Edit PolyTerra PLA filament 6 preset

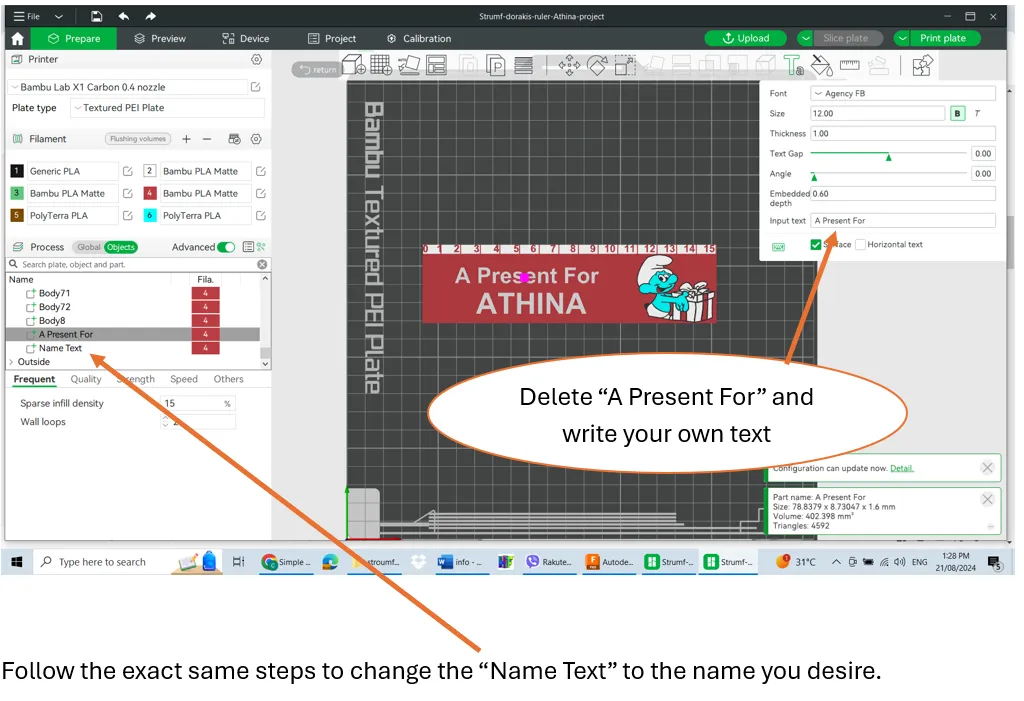click(261, 216)
